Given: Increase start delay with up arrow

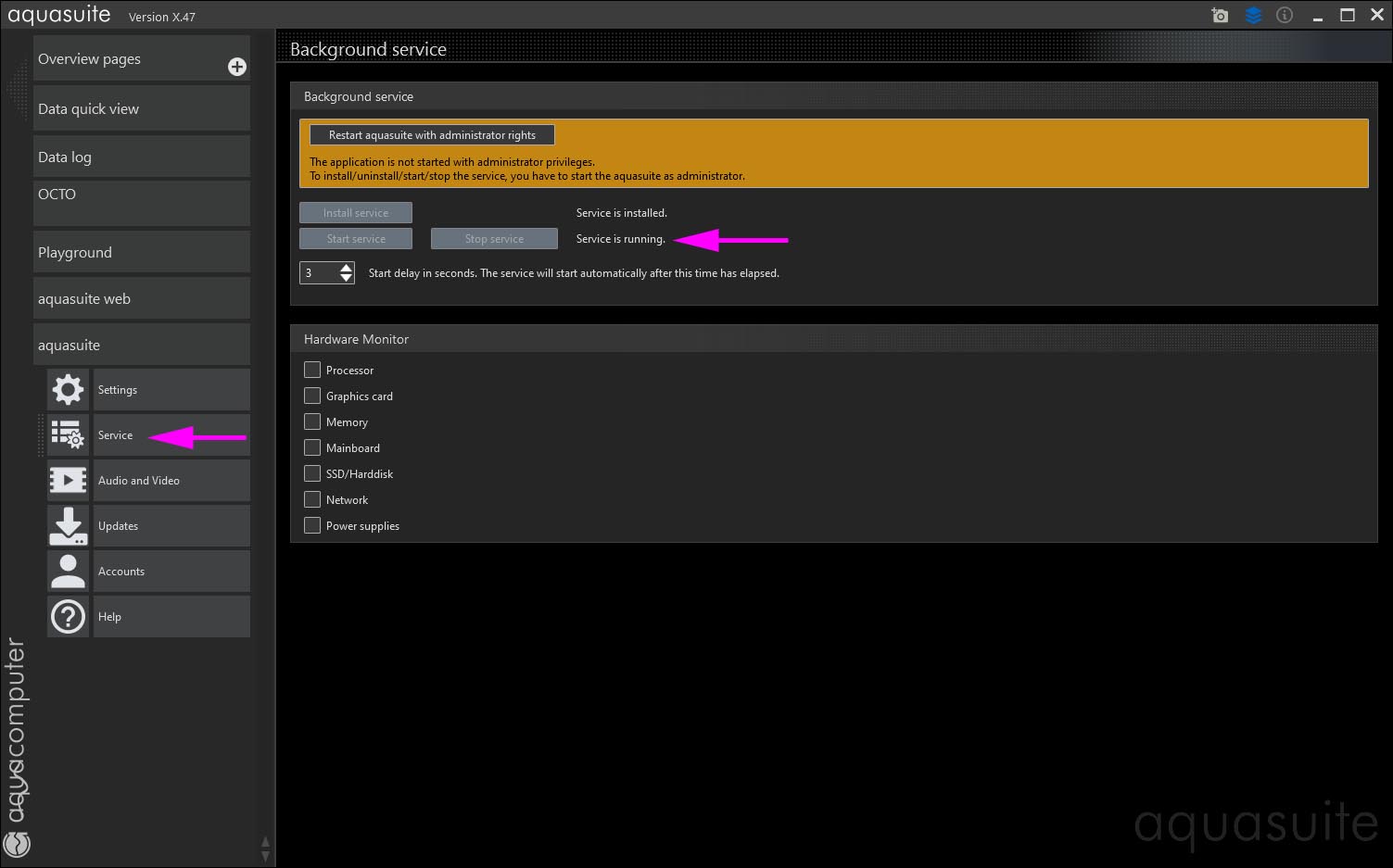Looking at the screenshot, I should point(347,268).
